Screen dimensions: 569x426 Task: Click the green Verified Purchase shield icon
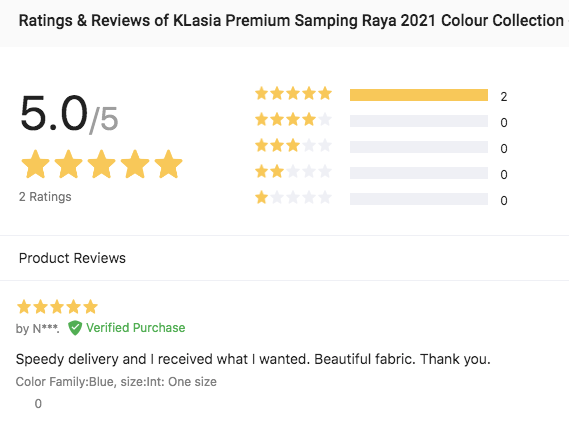pos(75,328)
